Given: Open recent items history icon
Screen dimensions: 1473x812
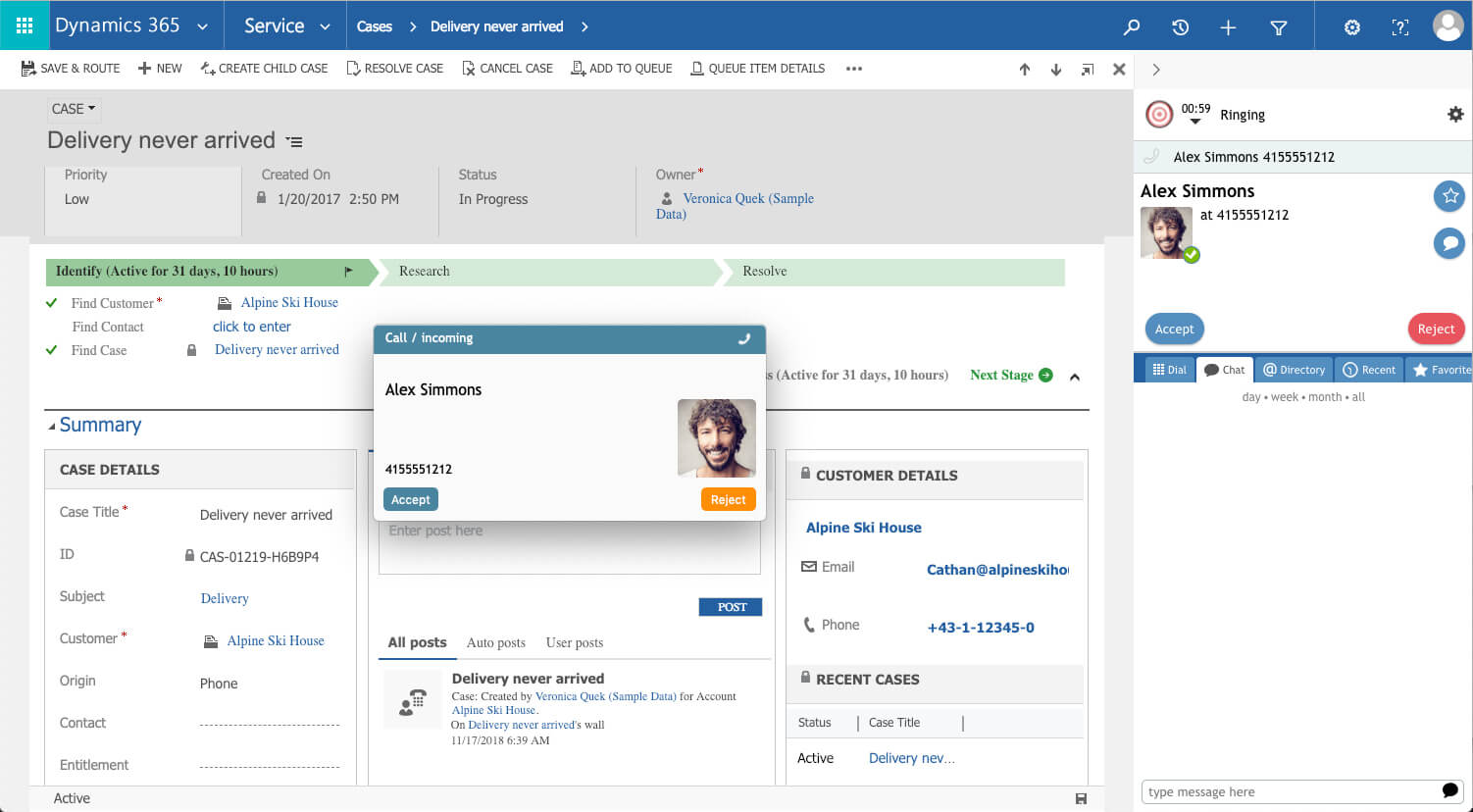Looking at the screenshot, I should 1180,27.
